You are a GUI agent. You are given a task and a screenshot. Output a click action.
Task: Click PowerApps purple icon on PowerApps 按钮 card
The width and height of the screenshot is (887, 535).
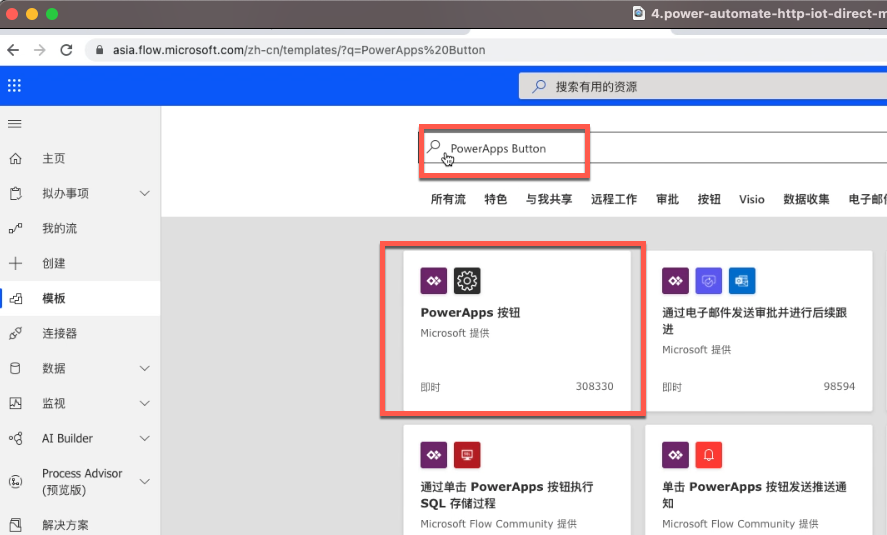click(x=433, y=281)
